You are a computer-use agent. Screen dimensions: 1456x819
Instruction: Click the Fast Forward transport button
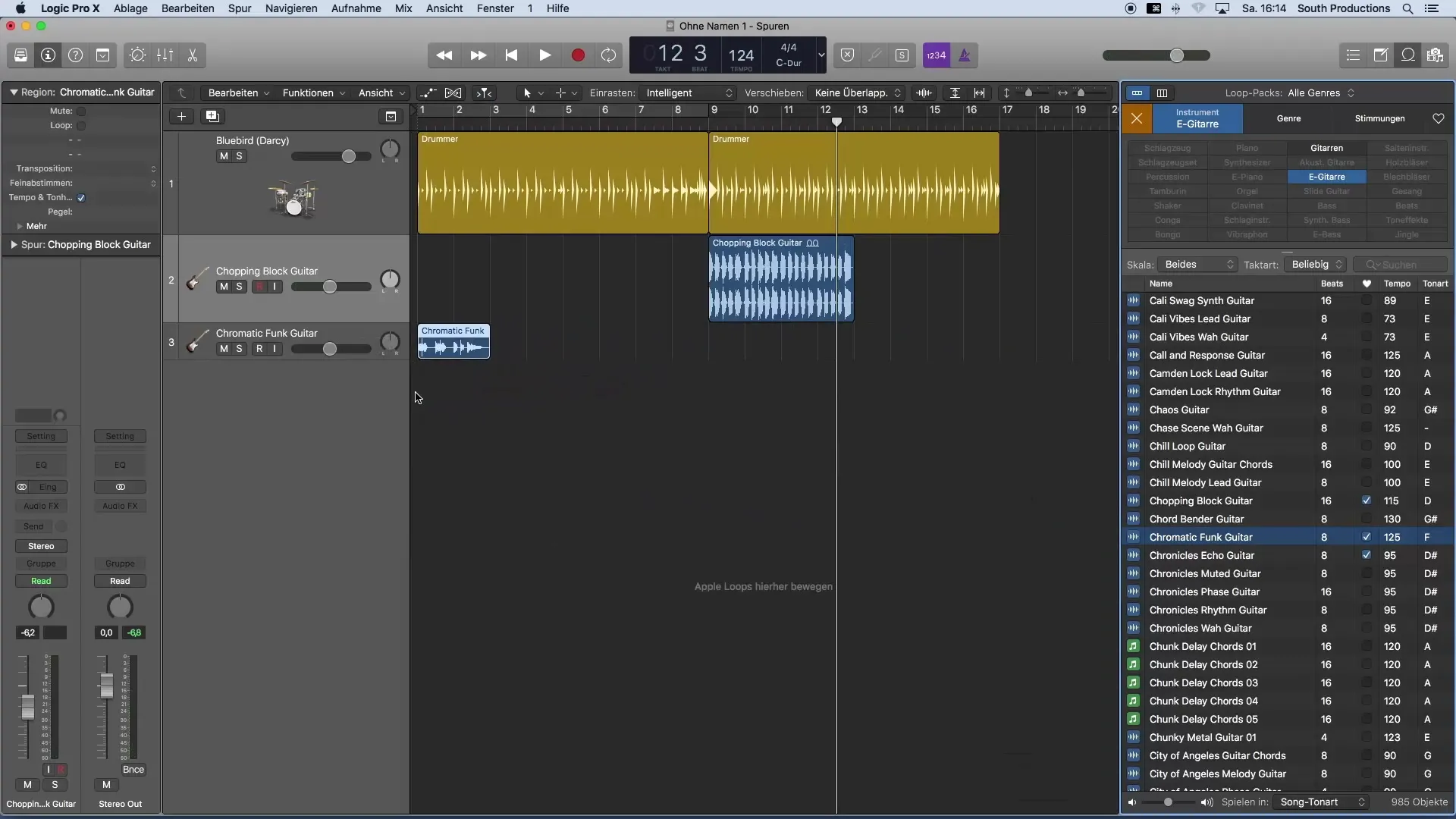[x=478, y=55]
